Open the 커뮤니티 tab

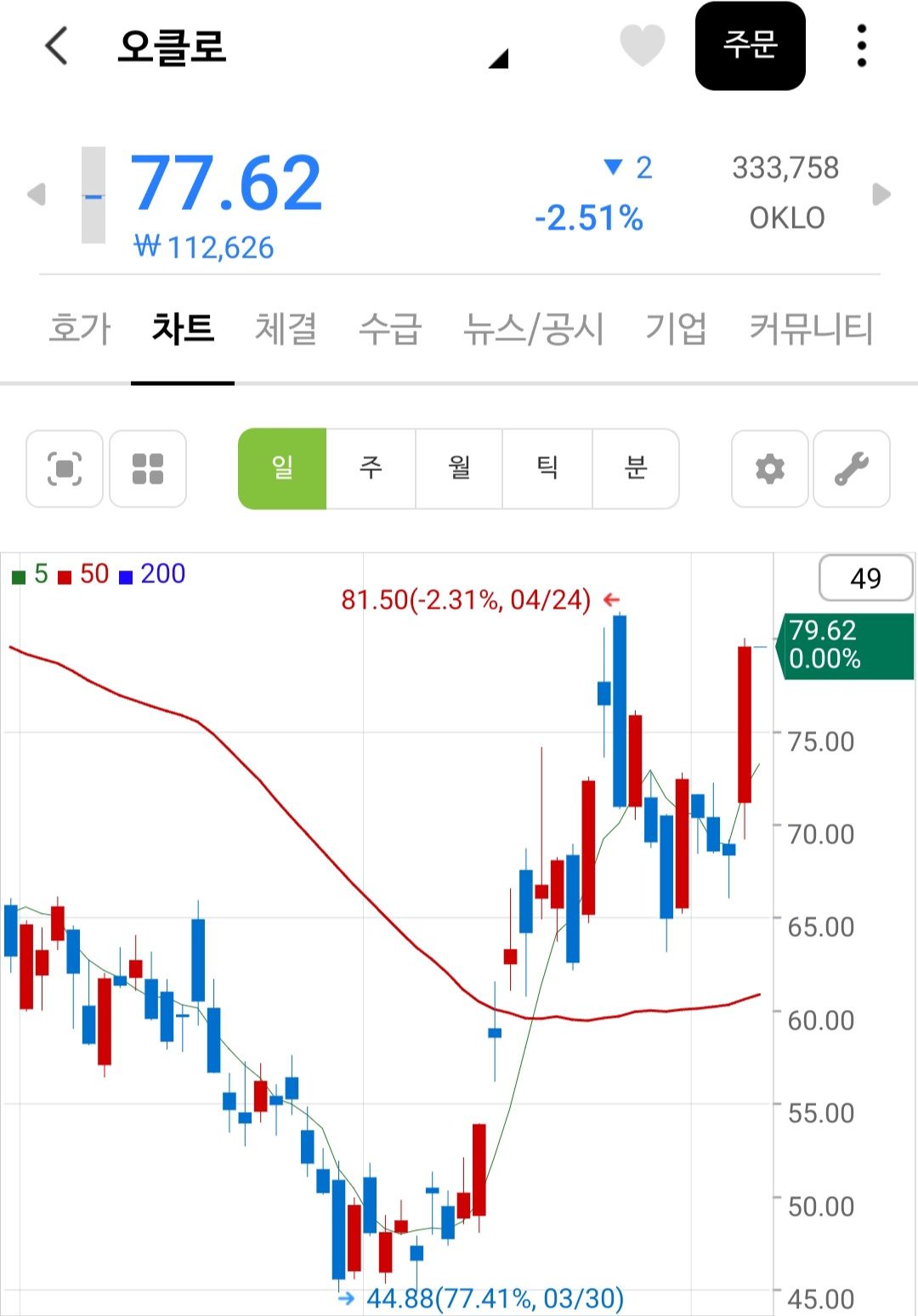coord(811,328)
